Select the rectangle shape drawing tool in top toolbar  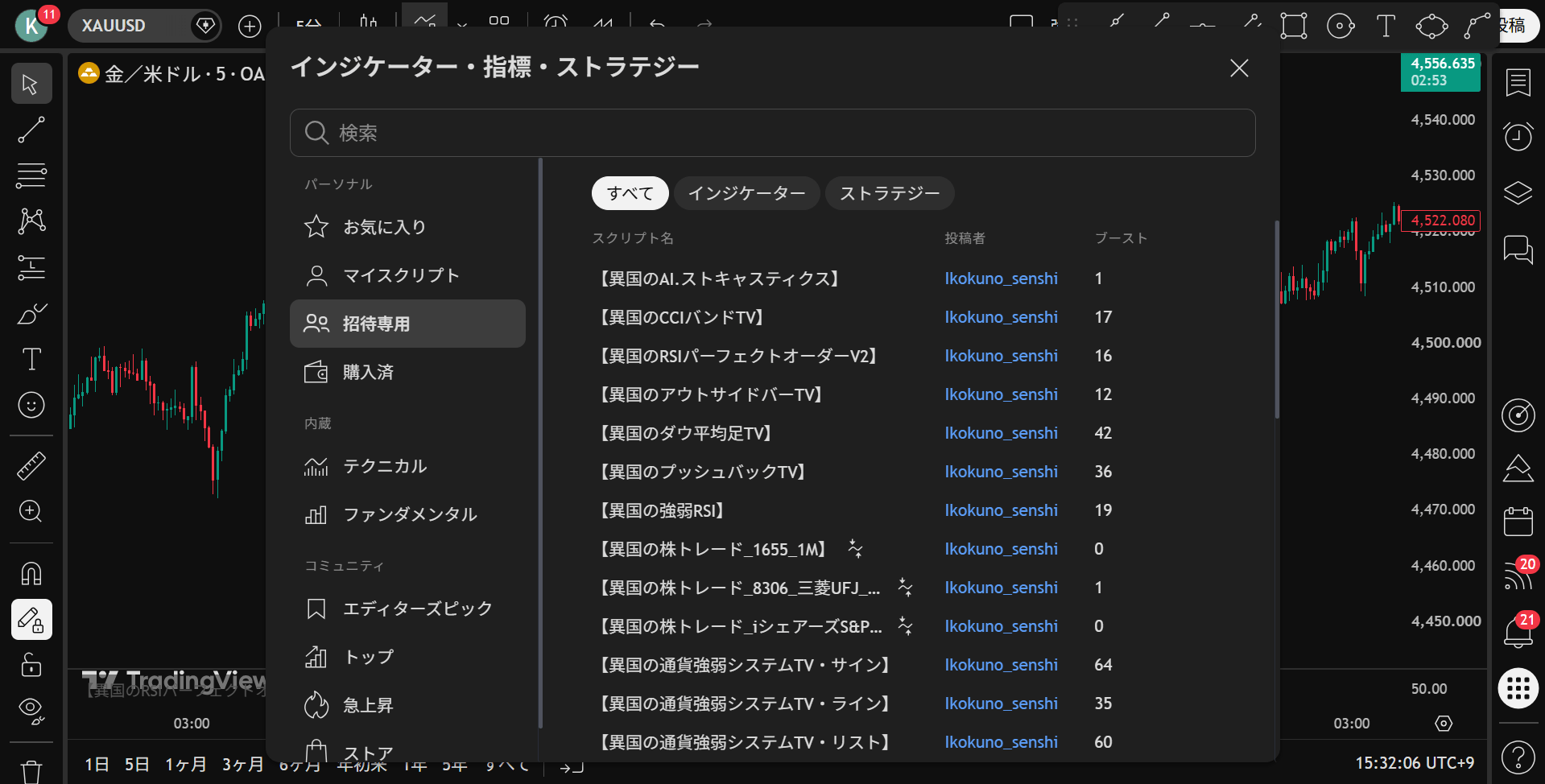pyautogui.click(x=1294, y=26)
